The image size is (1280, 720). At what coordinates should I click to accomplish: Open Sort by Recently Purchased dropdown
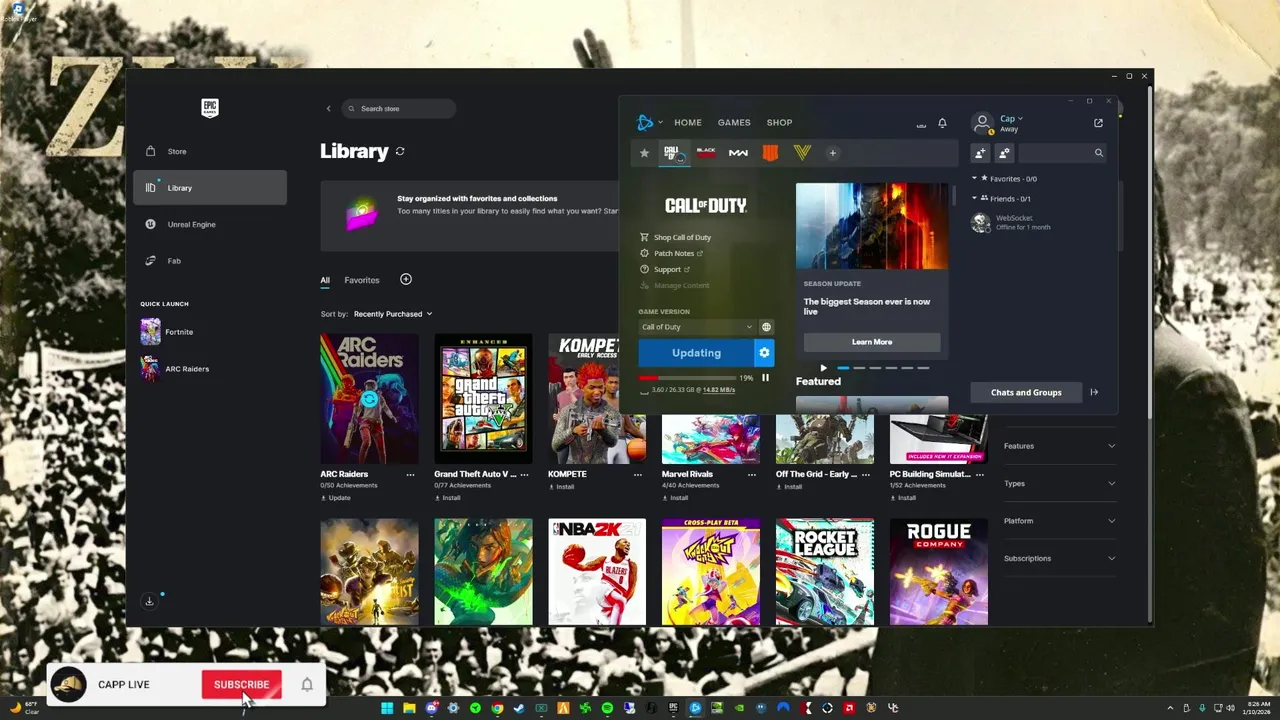393,314
